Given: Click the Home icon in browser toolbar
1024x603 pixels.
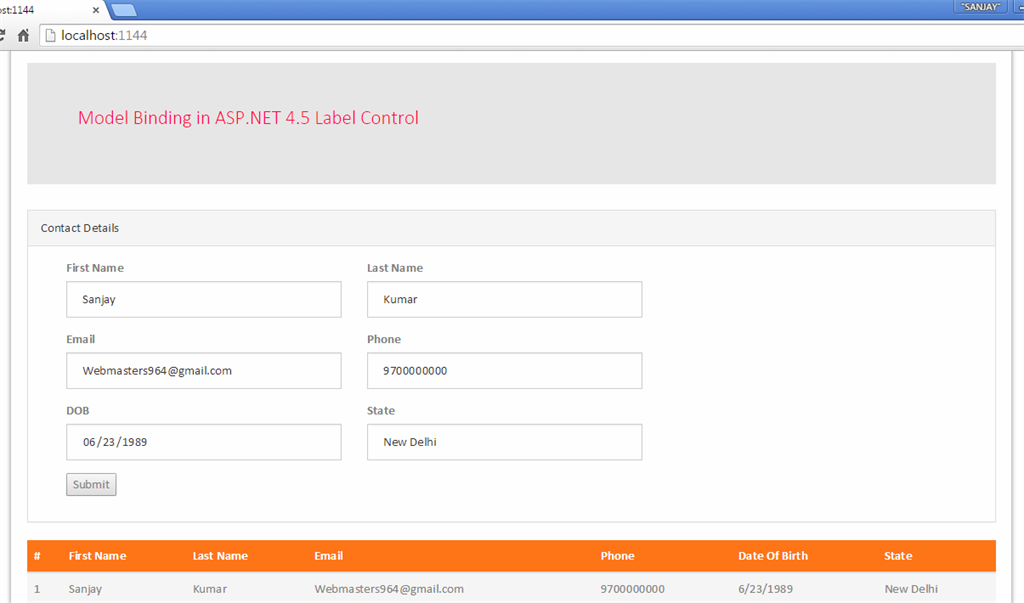Looking at the screenshot, I should pyautogui.click(x=22, y=33).
